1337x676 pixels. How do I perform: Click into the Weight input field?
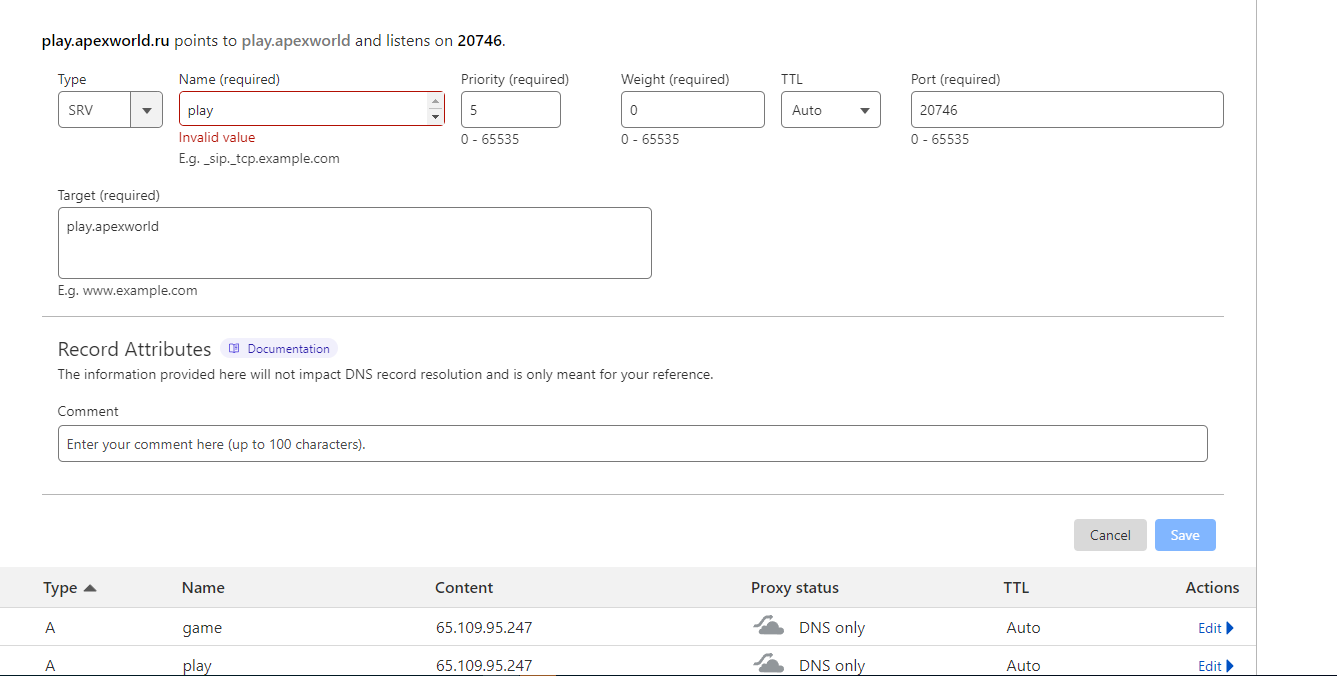coord(692,110)
